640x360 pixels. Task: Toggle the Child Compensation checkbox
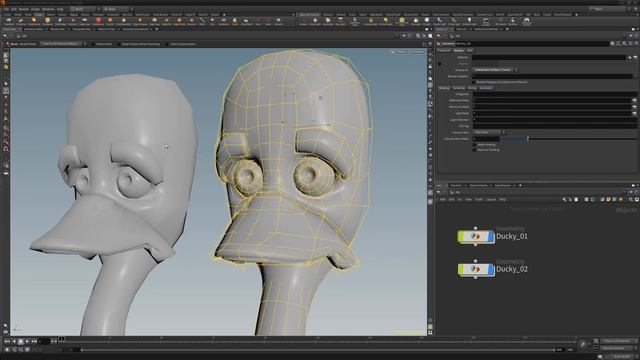(x=167, y=44)
